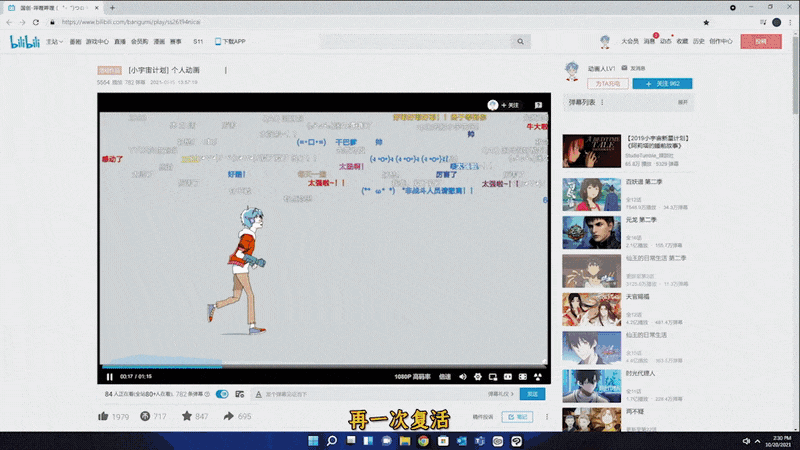Click in-player feedback icon top right
This screenshot has width=800, height=450.
(538, 105)
